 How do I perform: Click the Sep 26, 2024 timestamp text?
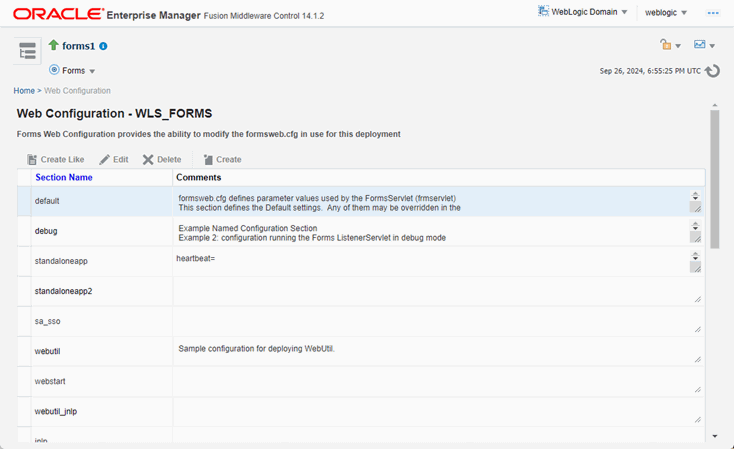click(x=650, y=71)
